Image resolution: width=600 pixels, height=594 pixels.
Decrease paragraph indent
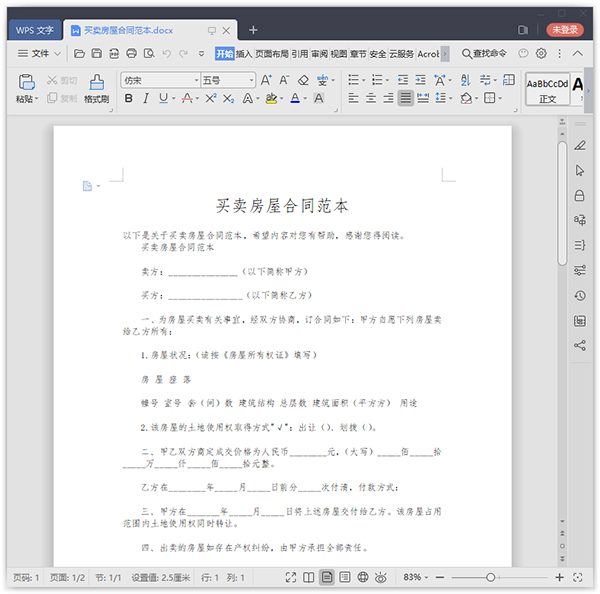(x=403, y=80)
